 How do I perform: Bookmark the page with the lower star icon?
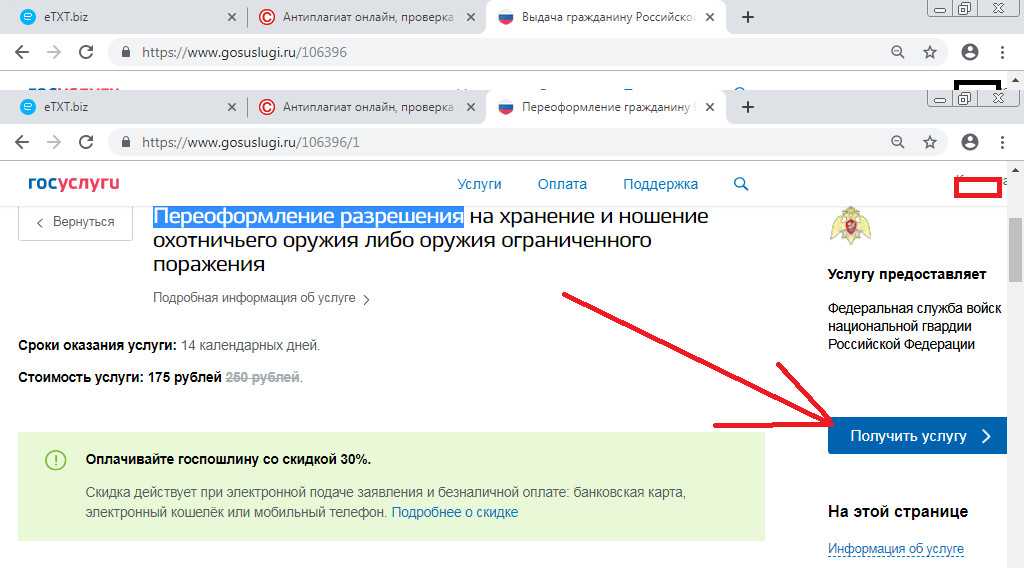[930, 142]
